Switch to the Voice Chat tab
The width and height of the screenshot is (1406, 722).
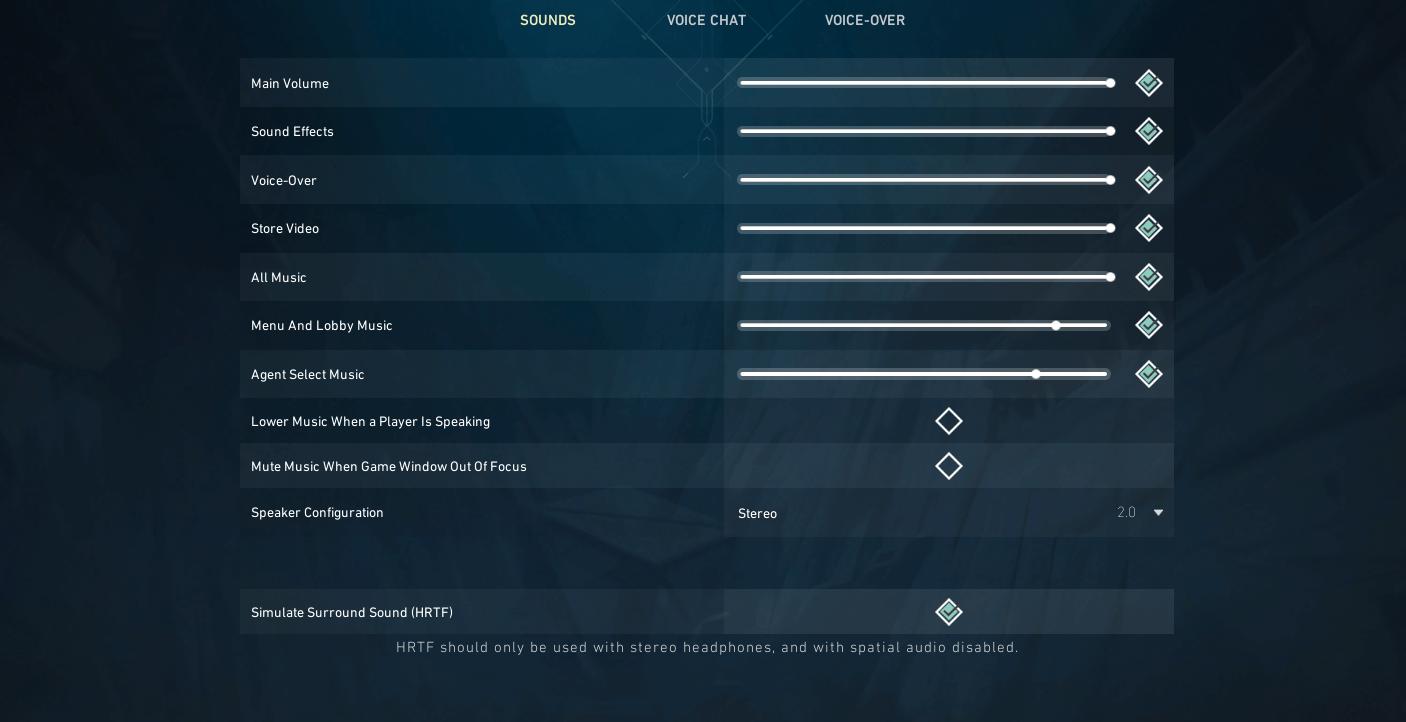(x=706, y=20)
